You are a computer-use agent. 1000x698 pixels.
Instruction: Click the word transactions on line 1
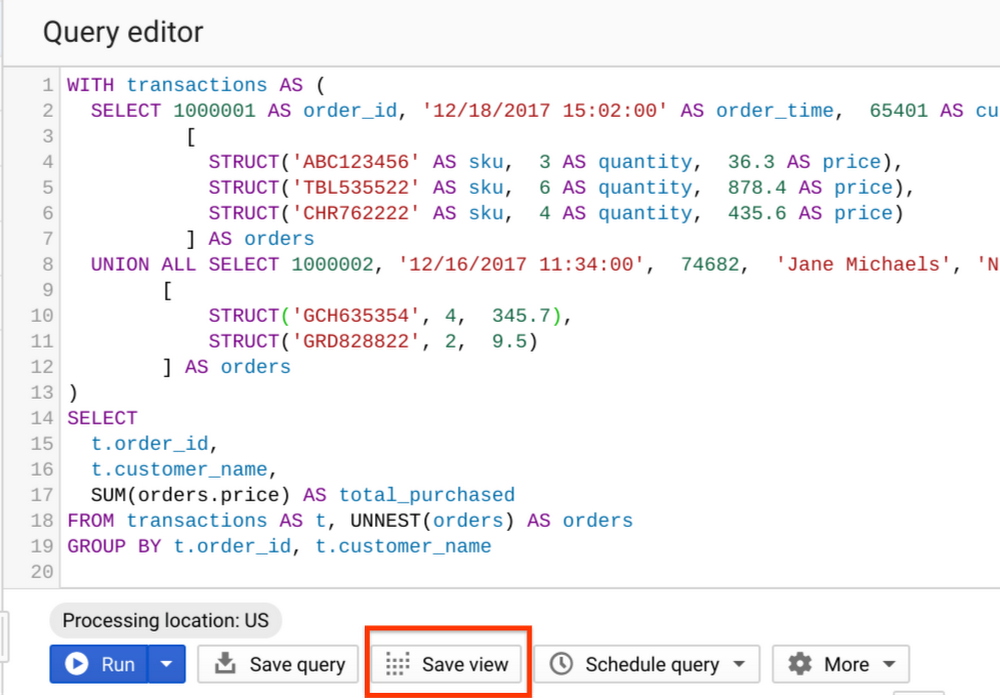click(197, 84)
